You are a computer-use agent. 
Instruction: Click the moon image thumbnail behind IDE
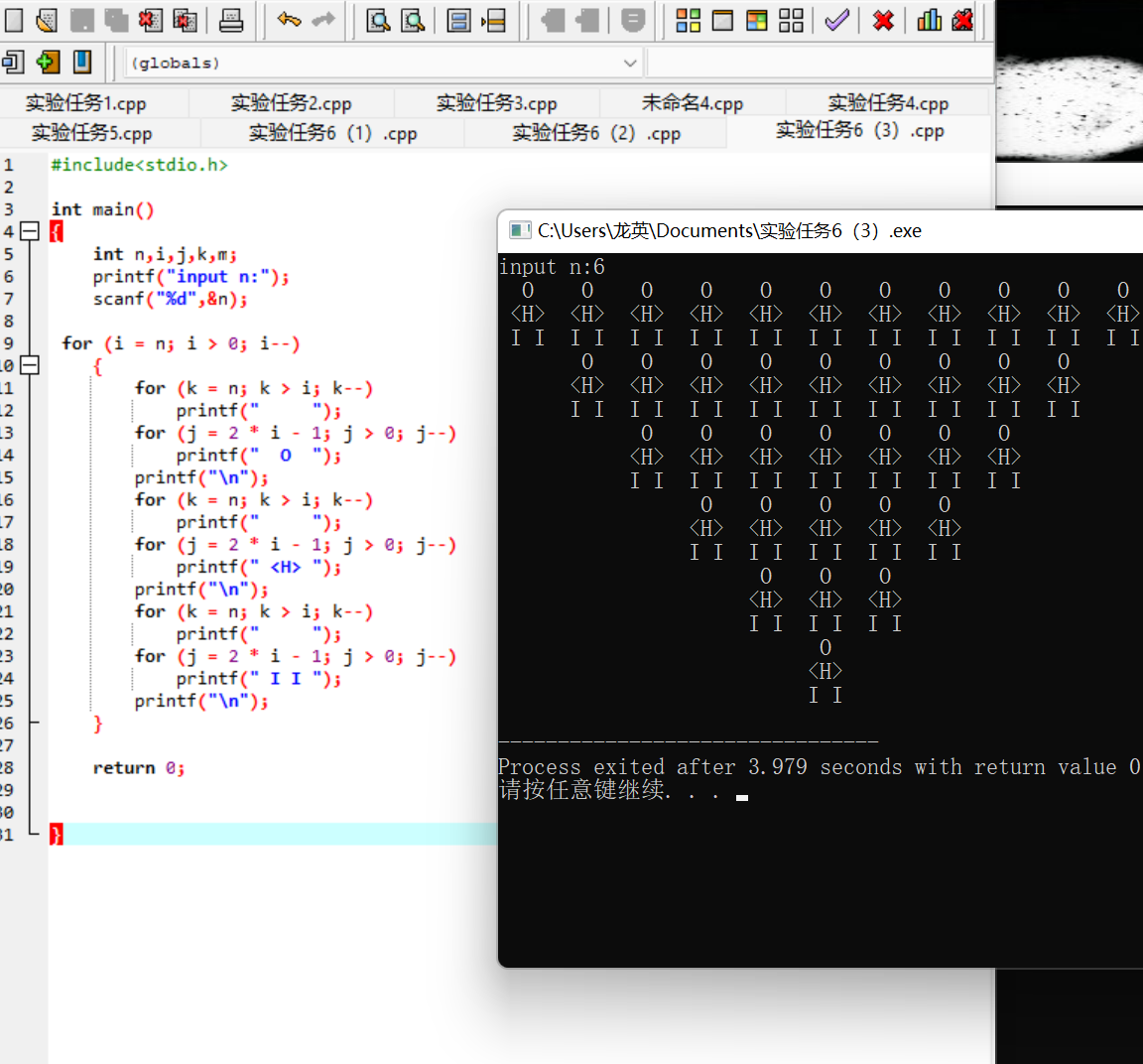pyautogui.click(x=1069, y=108)
